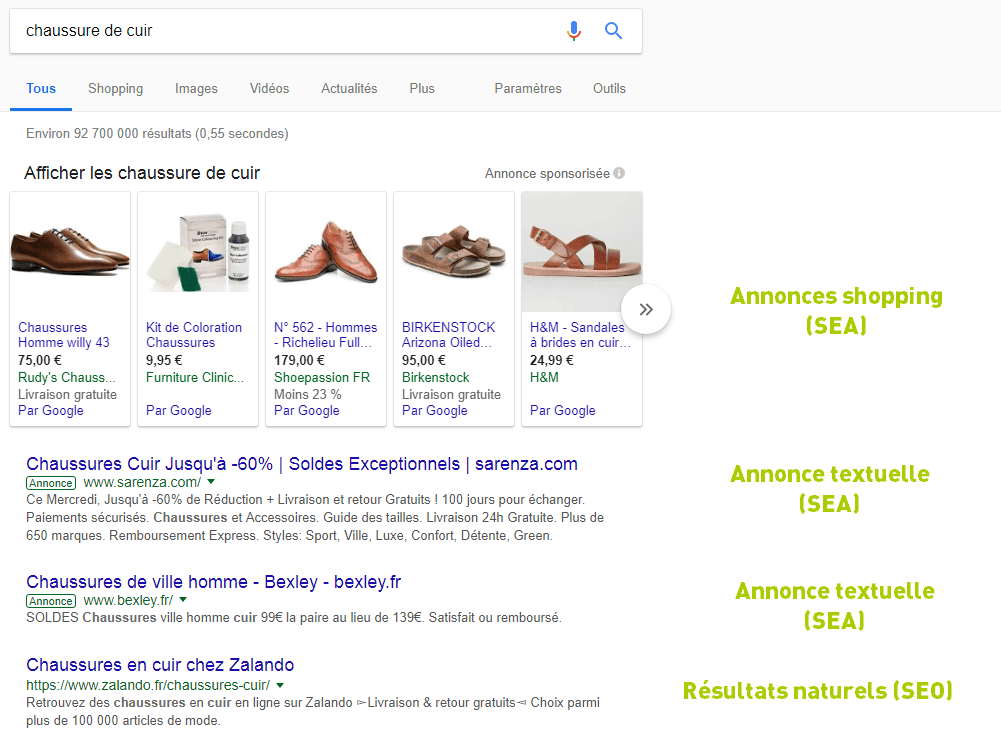
Task: Click the green H&M seller name
Action: coord(544,377)
